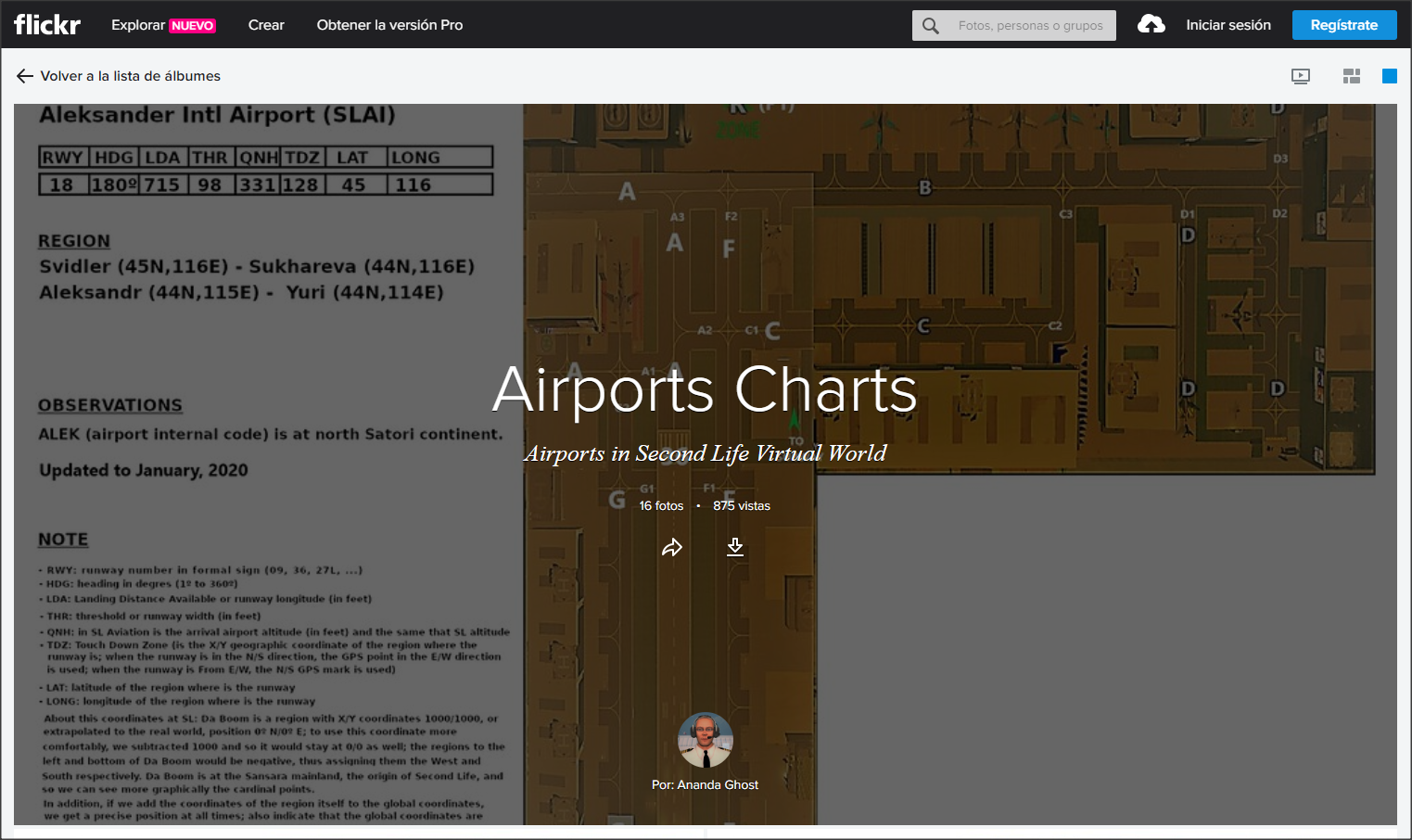
Task: Start the album slideshow icon
Action: 1301,76
